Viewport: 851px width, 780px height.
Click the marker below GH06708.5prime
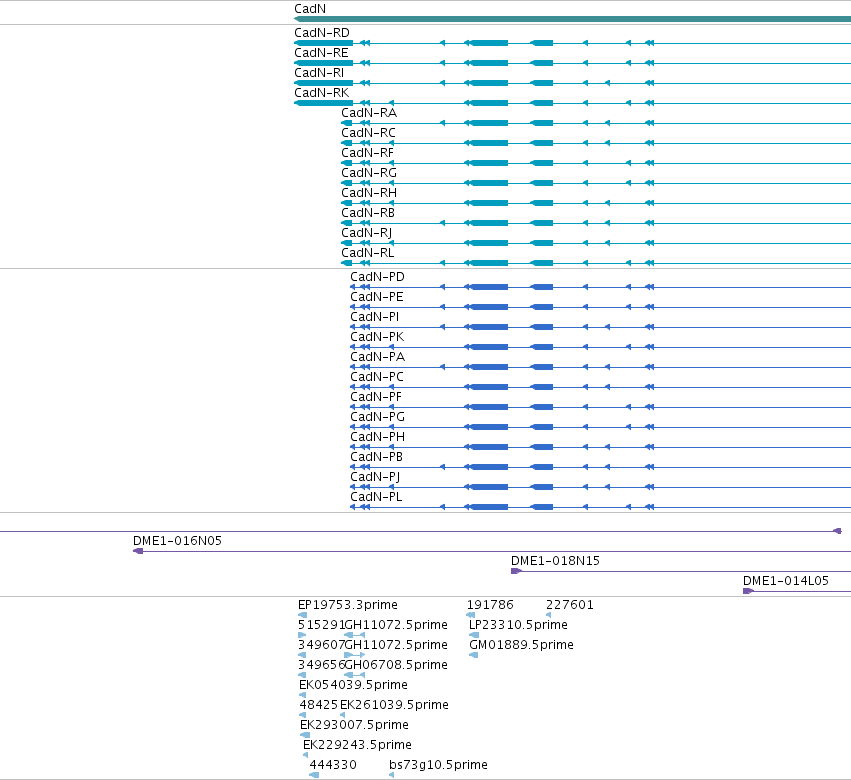[355, 675]
